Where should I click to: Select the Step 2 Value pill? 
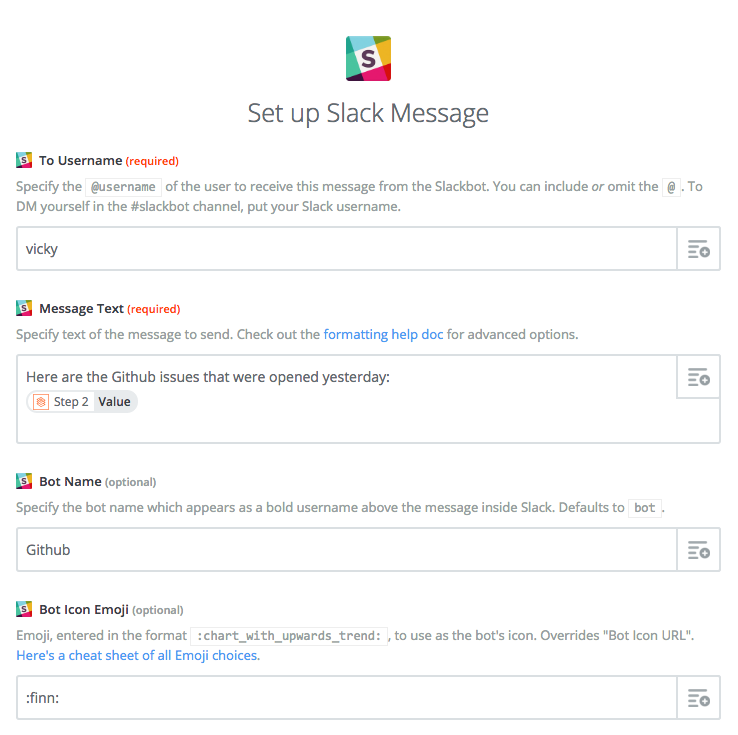(82, 402)
